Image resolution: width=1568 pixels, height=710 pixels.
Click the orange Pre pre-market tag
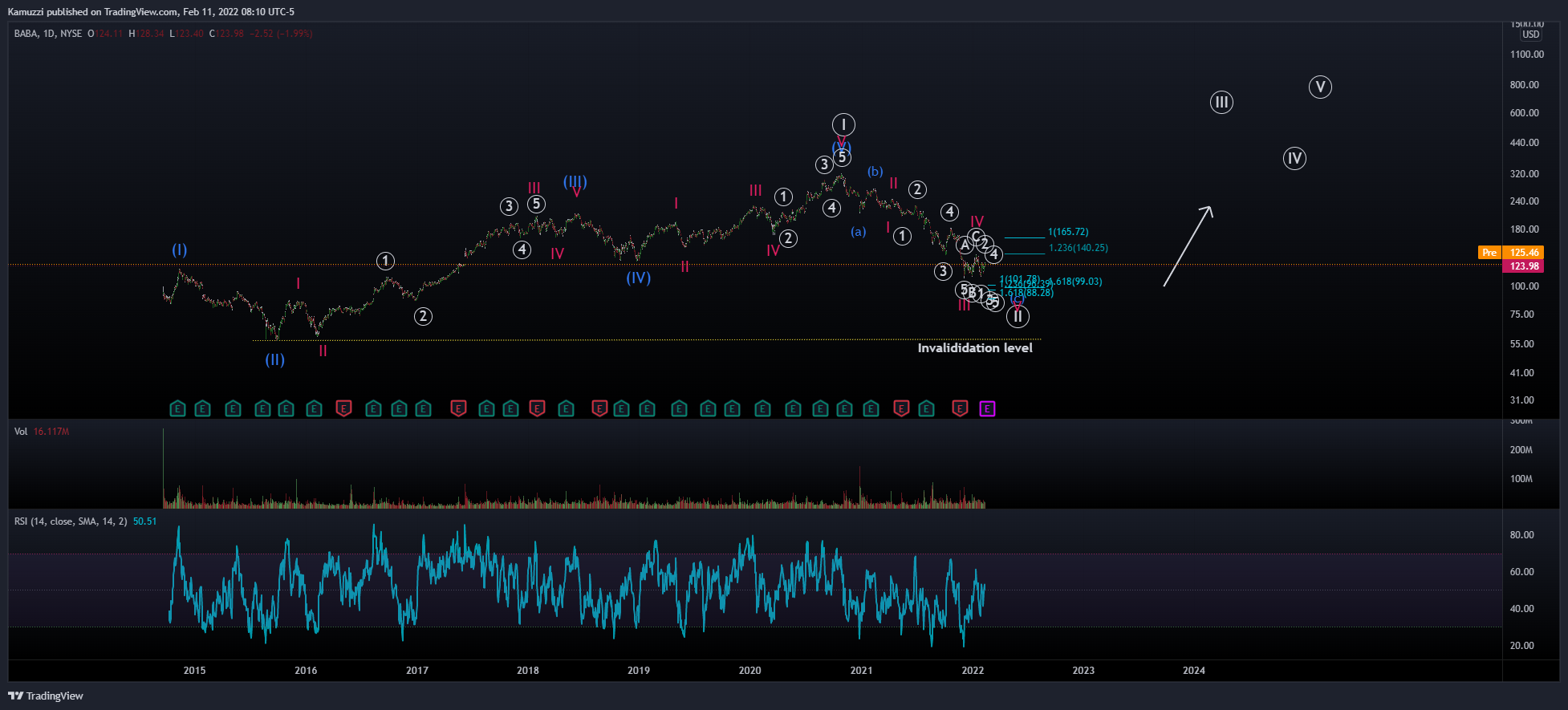1489,253
